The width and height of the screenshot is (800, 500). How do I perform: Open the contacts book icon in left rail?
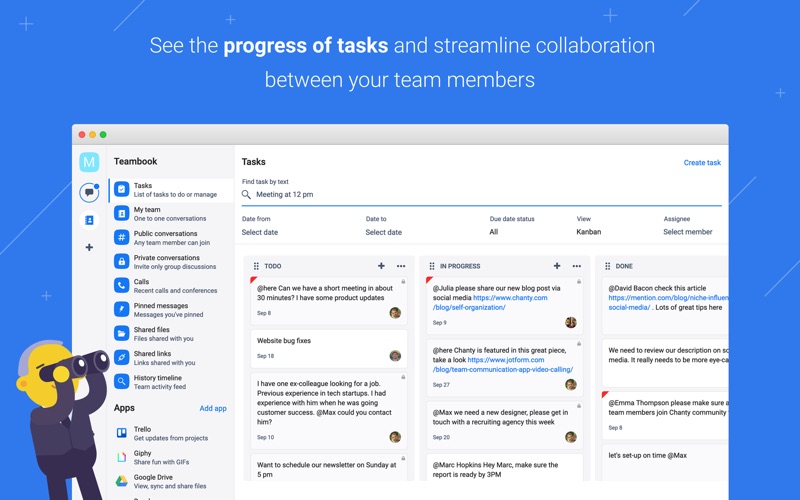tap(89, 220)
